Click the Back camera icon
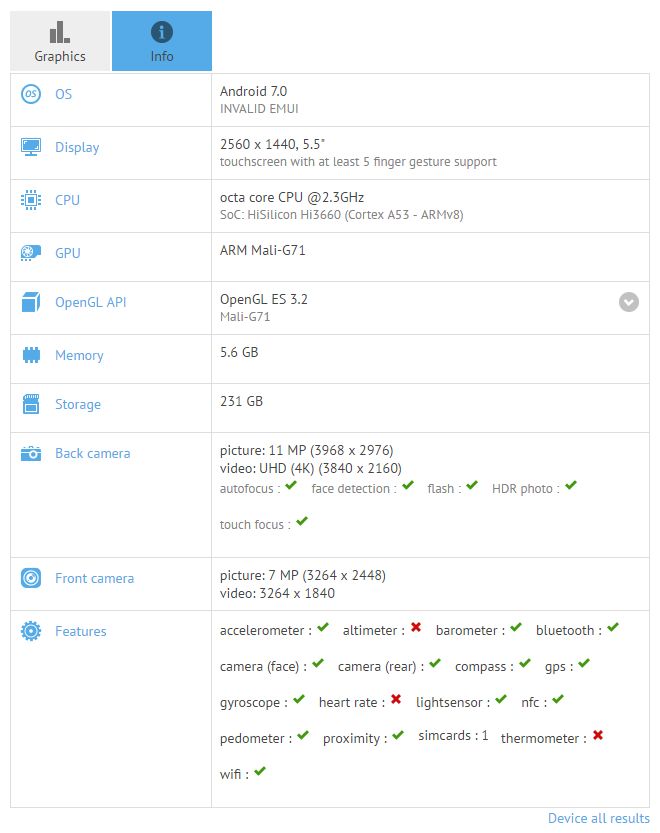Viewport: 660px width, 833px height. [31, 453]
